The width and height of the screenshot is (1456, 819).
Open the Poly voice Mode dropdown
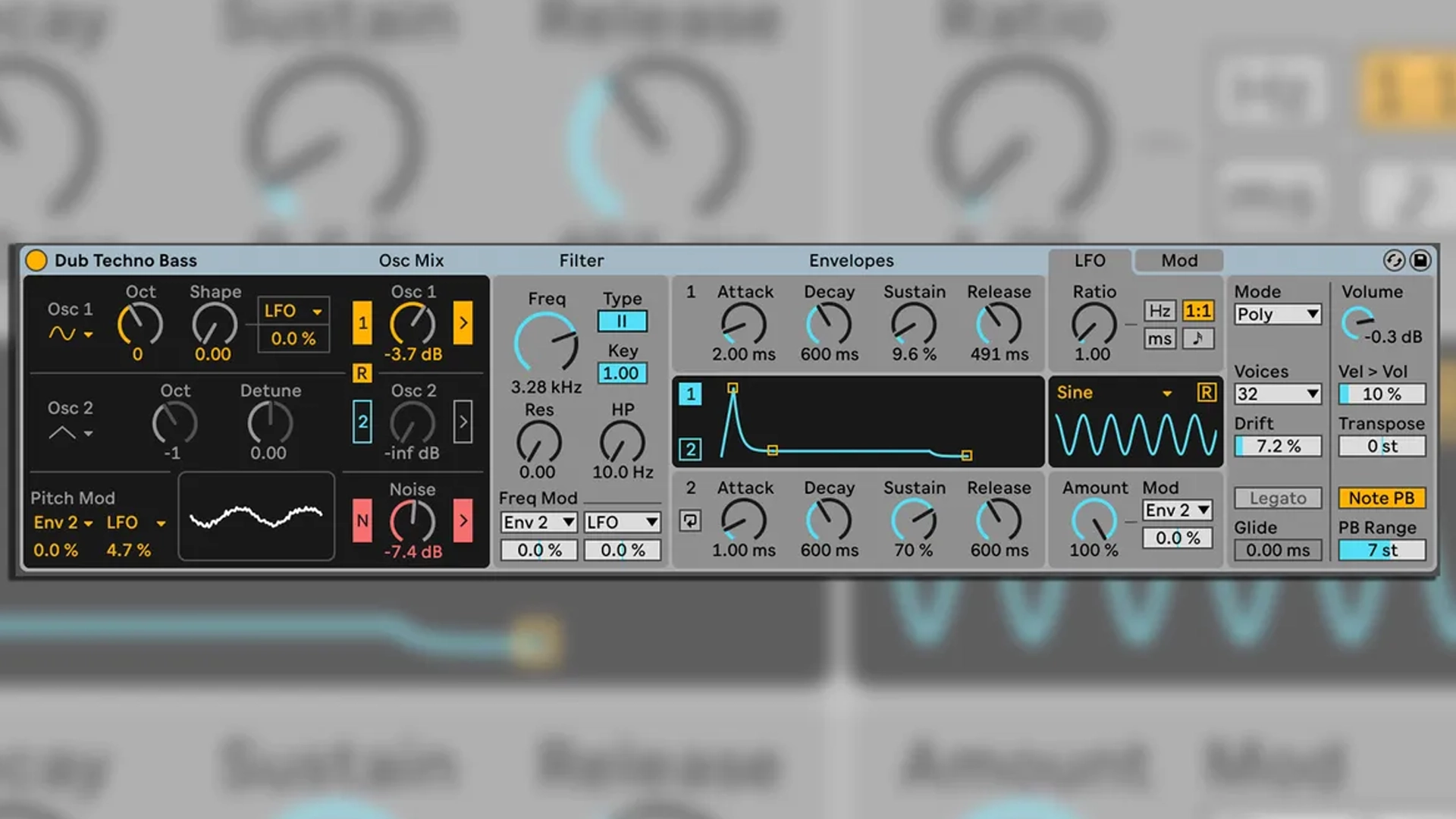[1278, 314]
